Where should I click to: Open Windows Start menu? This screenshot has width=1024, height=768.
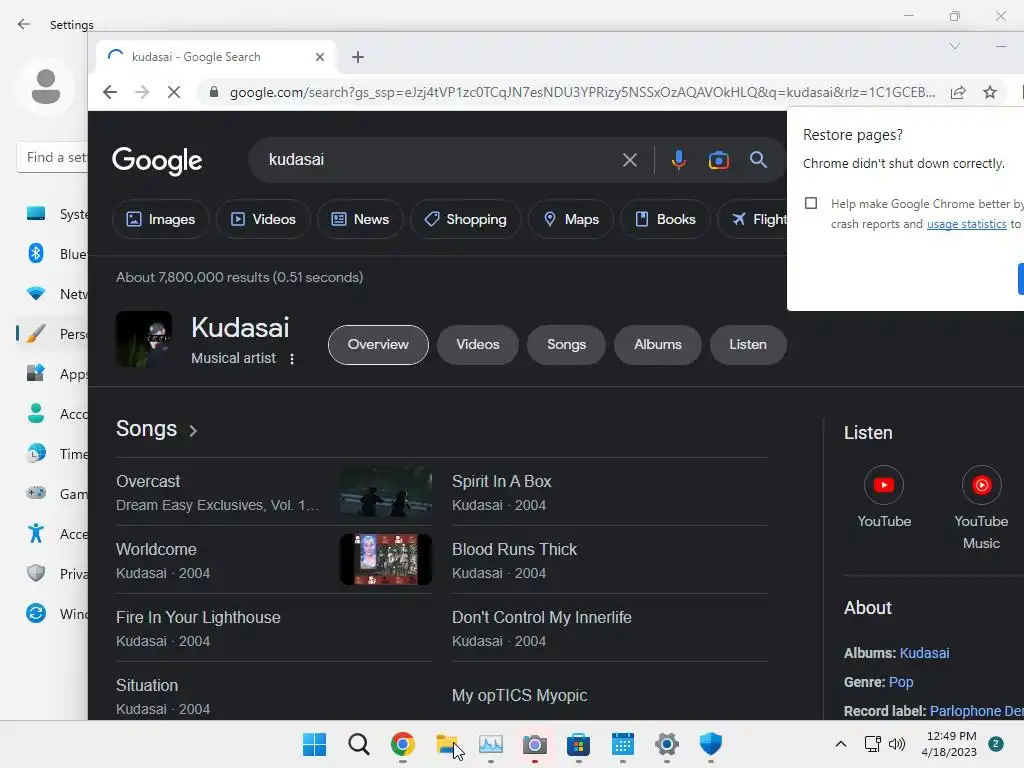[314, 744]
